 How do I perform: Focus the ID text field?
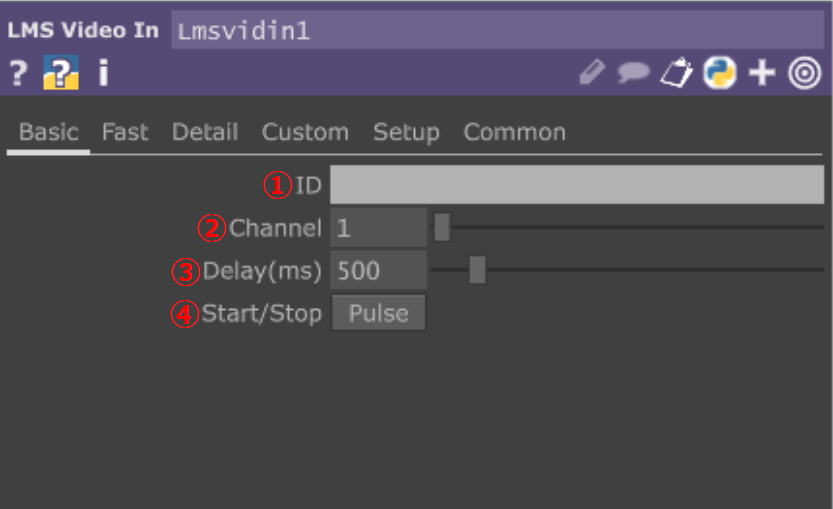tap(577, 184)
